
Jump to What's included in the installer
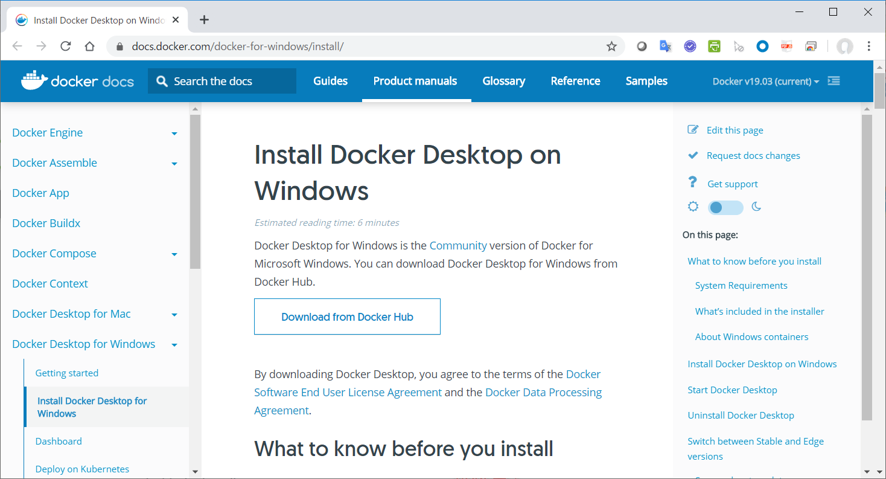(x=759, y=311)
